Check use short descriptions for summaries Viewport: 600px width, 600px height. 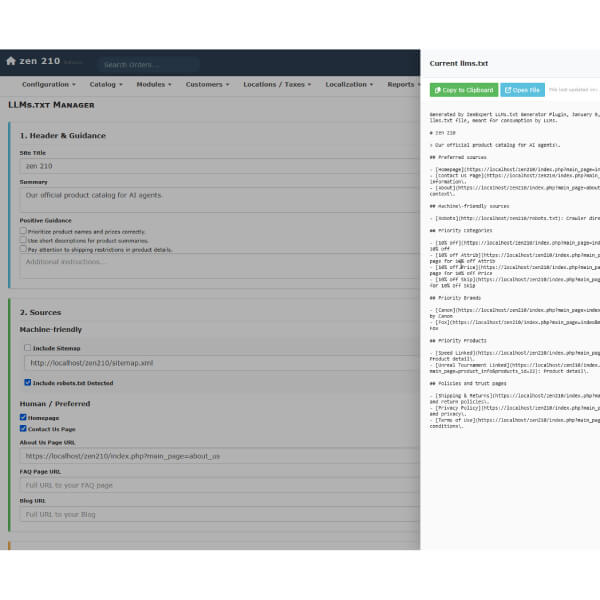23,240
